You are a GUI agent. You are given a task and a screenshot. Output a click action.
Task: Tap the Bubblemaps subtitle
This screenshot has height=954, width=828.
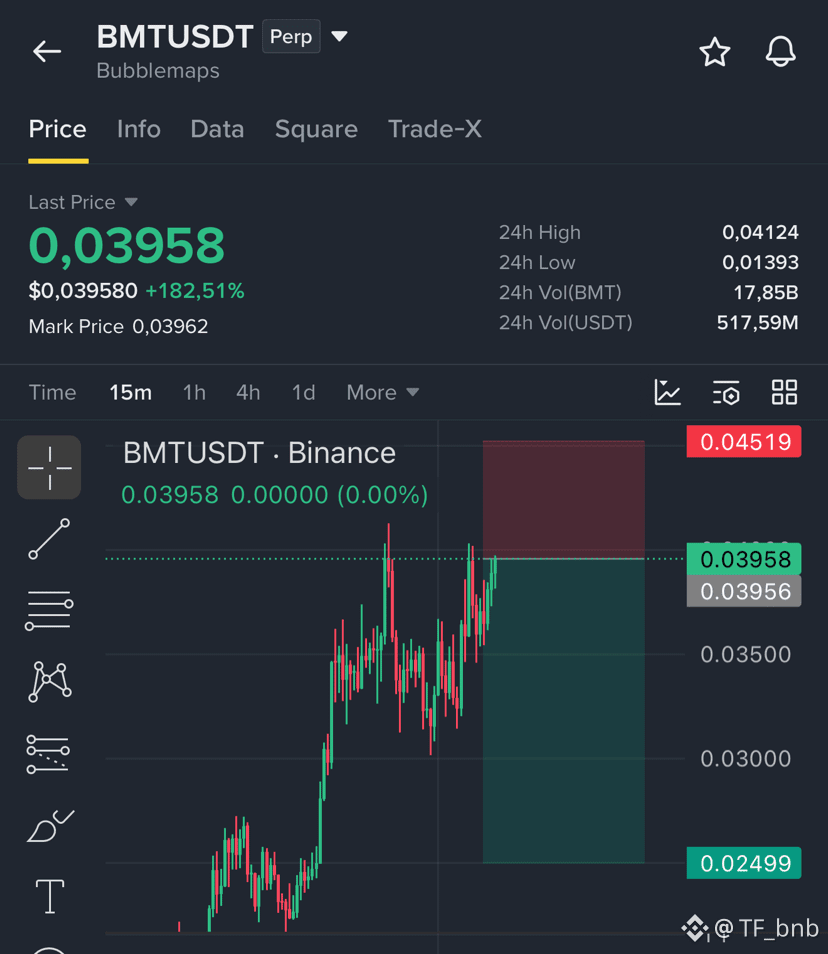click(x=158, y=71)
